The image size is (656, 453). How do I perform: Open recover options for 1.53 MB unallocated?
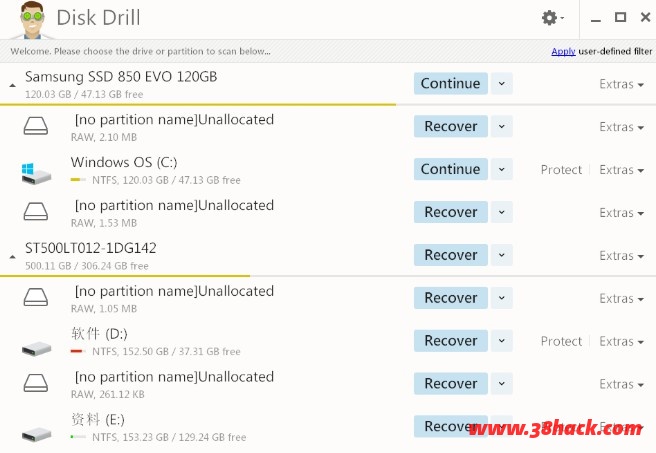coord(502,212)
